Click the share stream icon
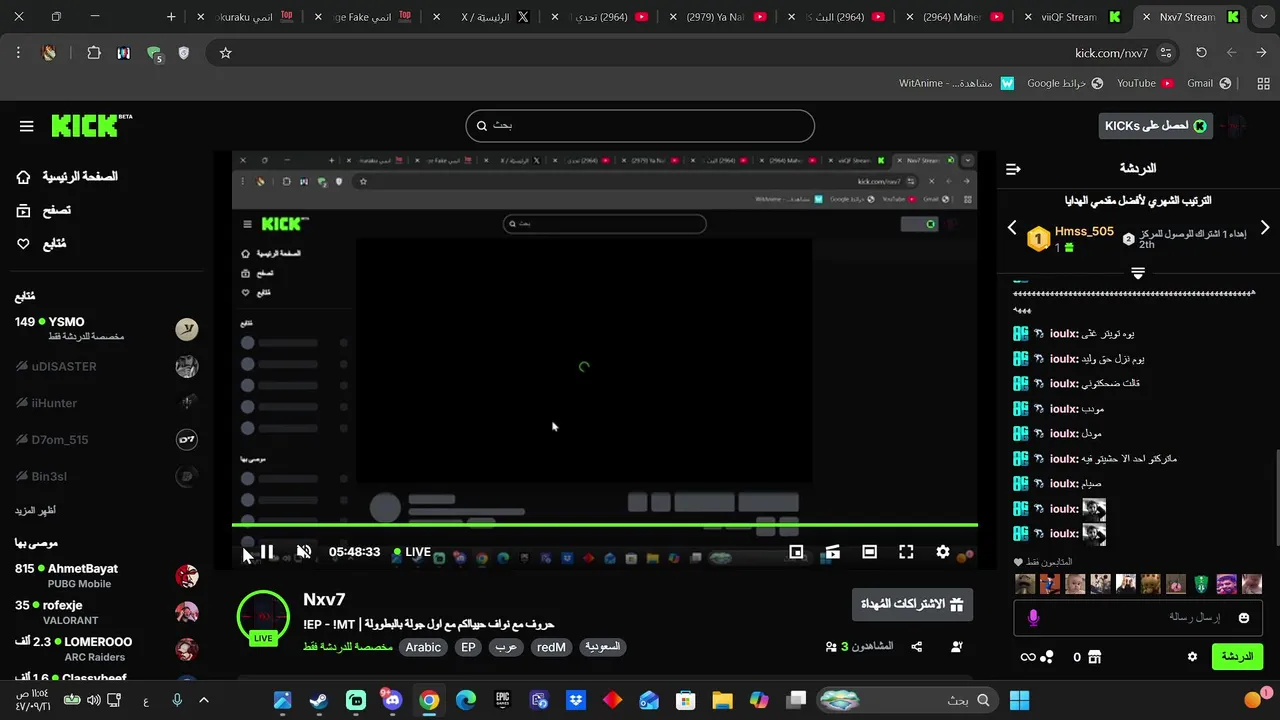 click(917, 647)
